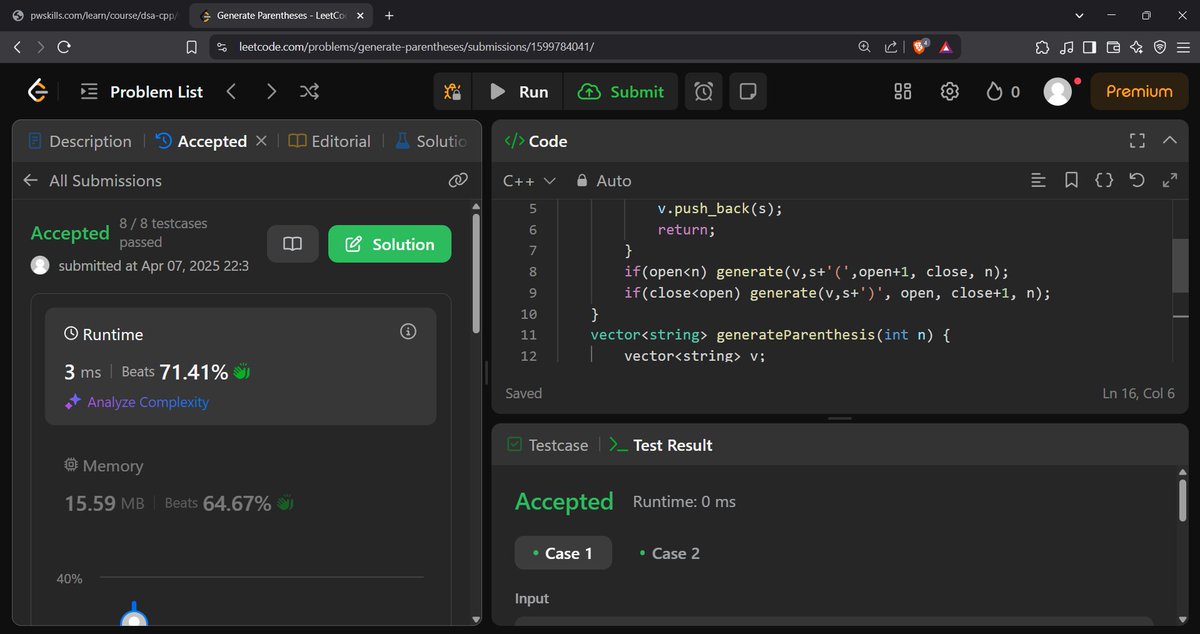Go back to All Submissions
This screenshot has height=634, width=1200.
(92, 180)
